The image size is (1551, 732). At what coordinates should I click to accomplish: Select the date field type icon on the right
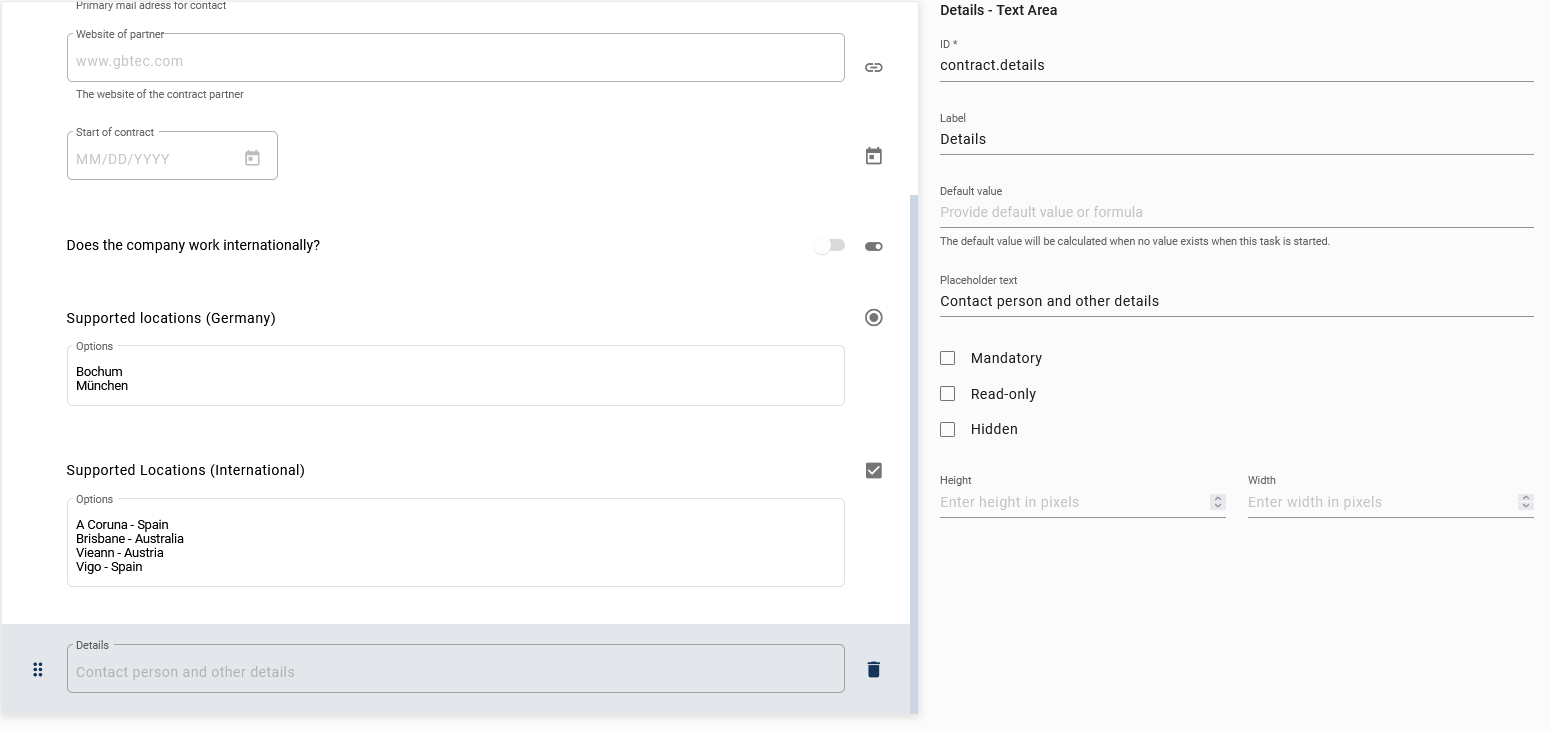873,155
